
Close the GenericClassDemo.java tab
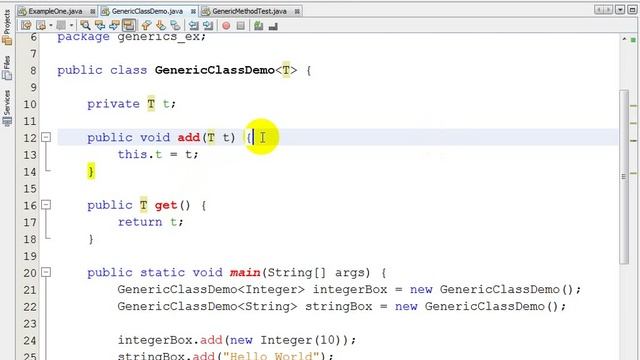(x=193, y=11)
